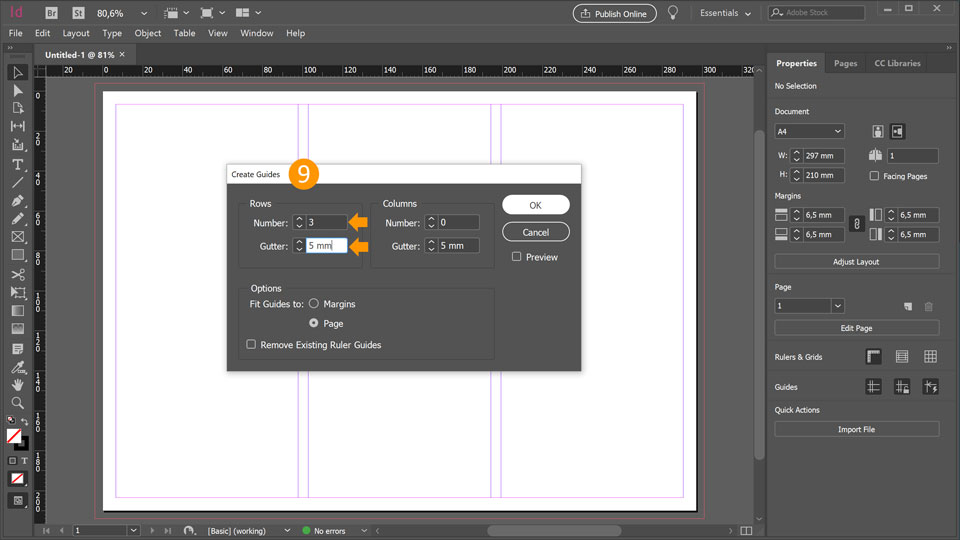Click the Lock Guides icon
The width and height of the screenshot is (960, 540).
point(902,386)
